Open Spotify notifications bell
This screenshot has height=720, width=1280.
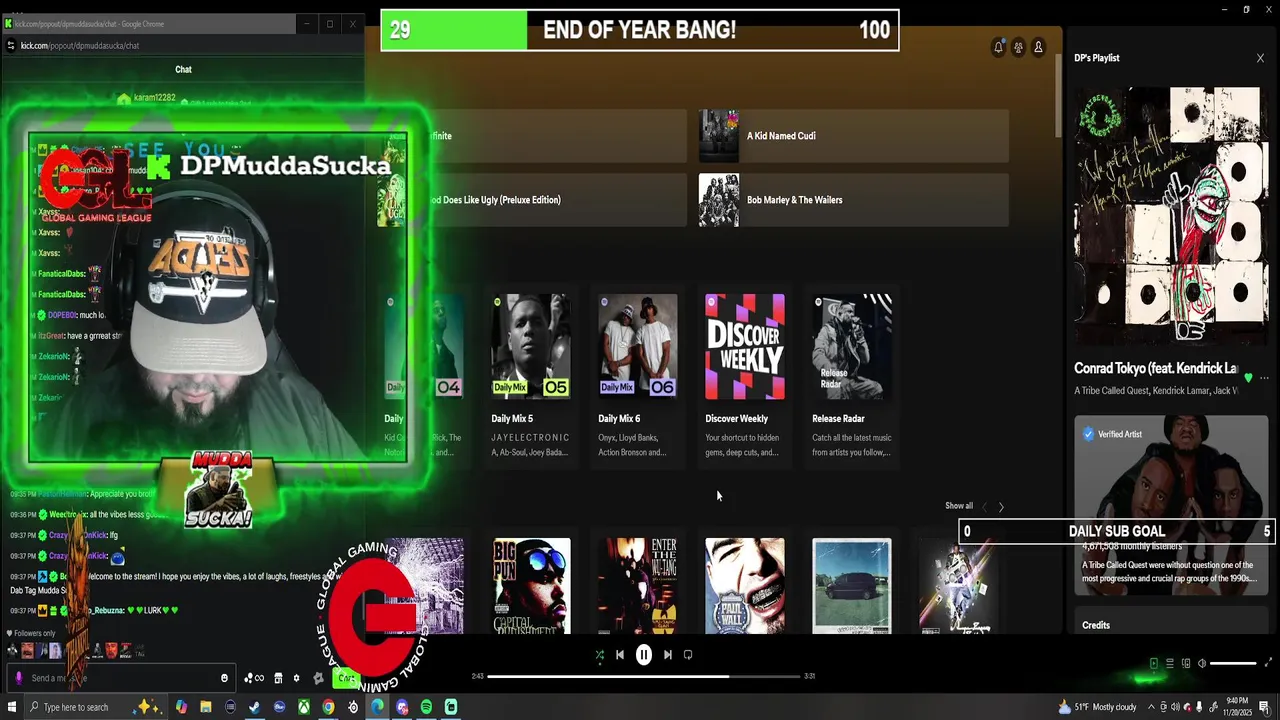pos(998,47)
